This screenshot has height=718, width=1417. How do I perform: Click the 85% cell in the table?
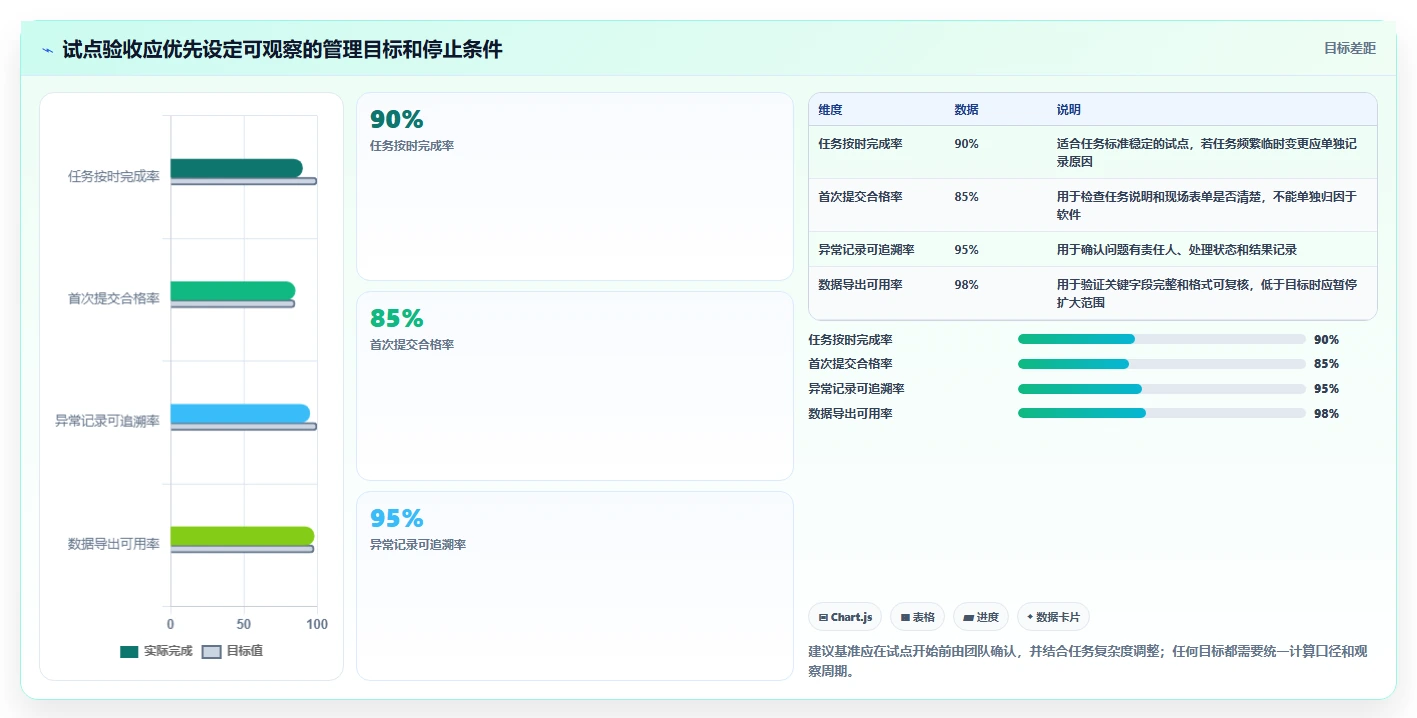[x=967, y=197]
